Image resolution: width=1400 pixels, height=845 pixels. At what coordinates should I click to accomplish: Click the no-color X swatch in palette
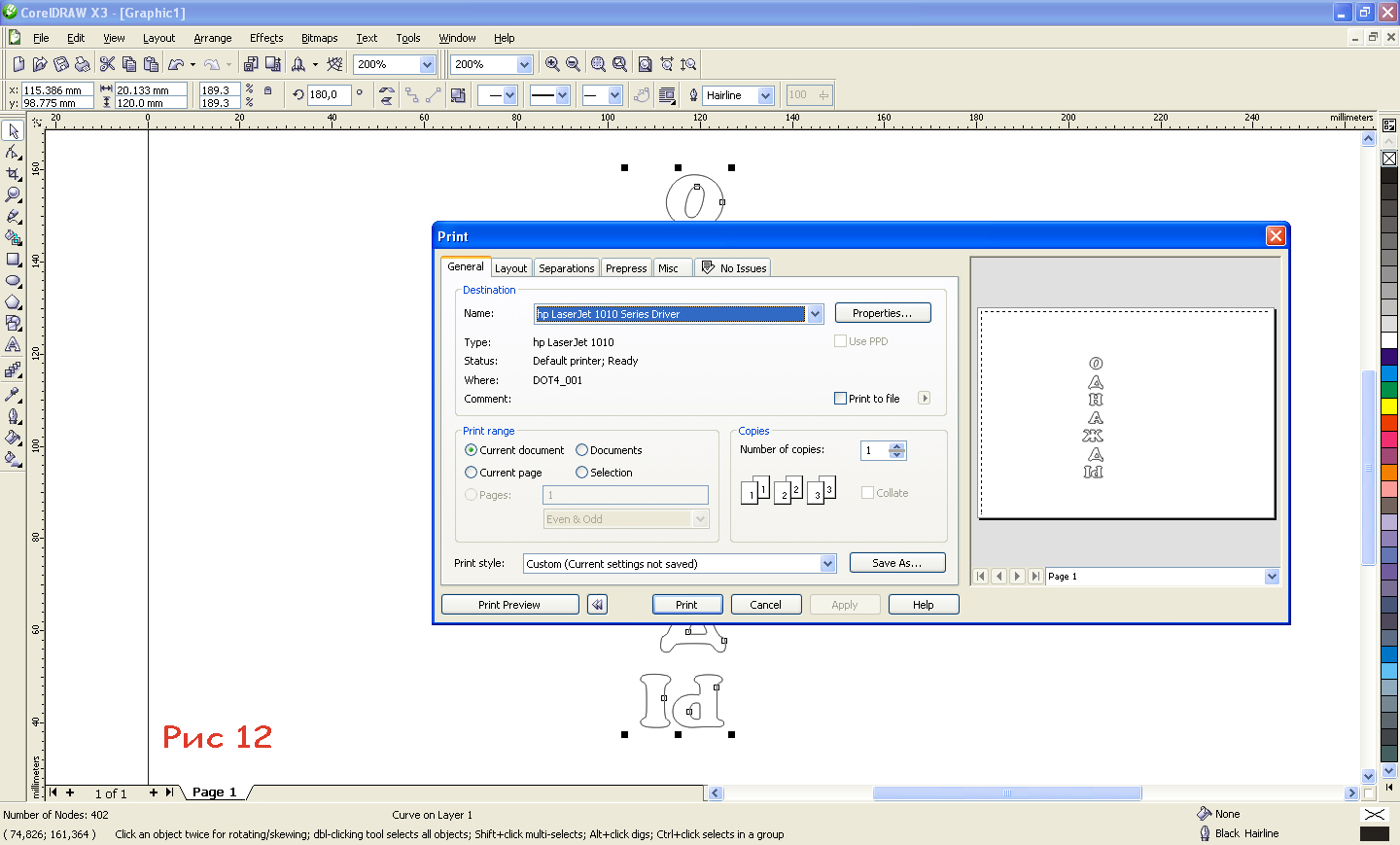[x=1389, y=158]
